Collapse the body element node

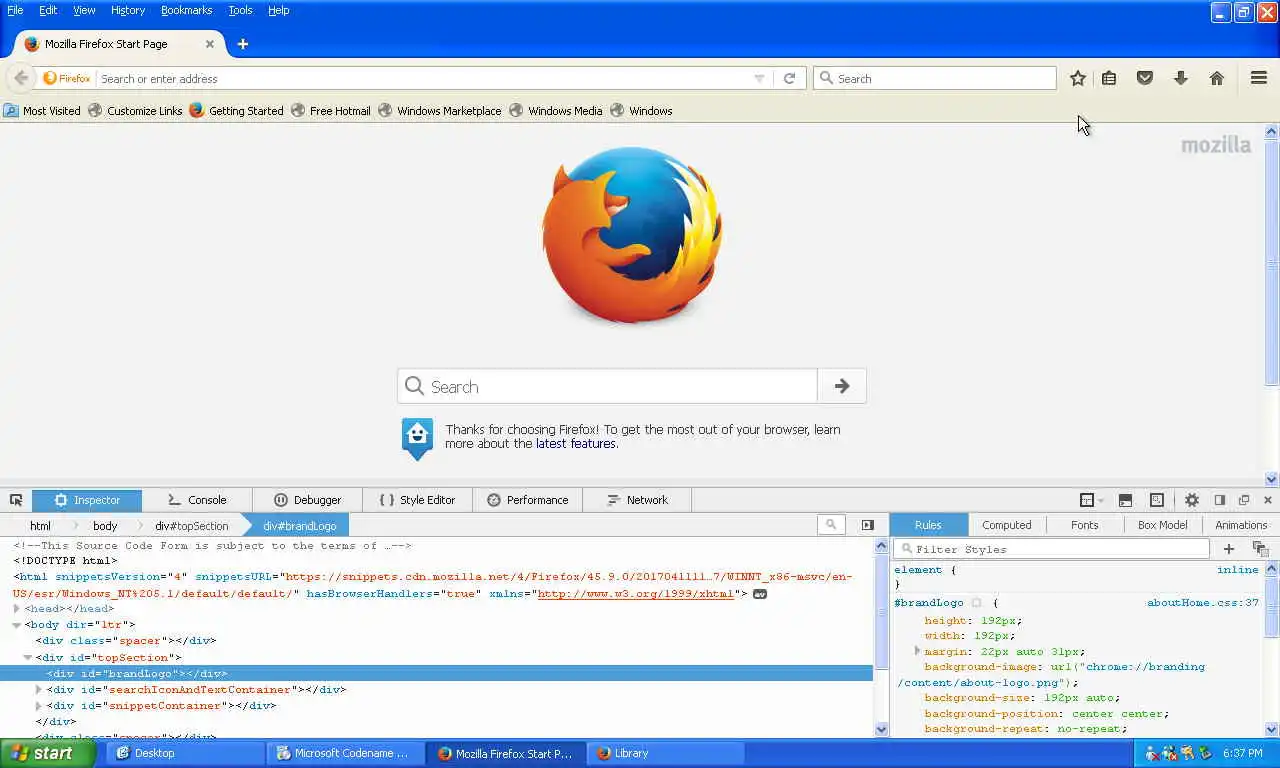(16, 625)
